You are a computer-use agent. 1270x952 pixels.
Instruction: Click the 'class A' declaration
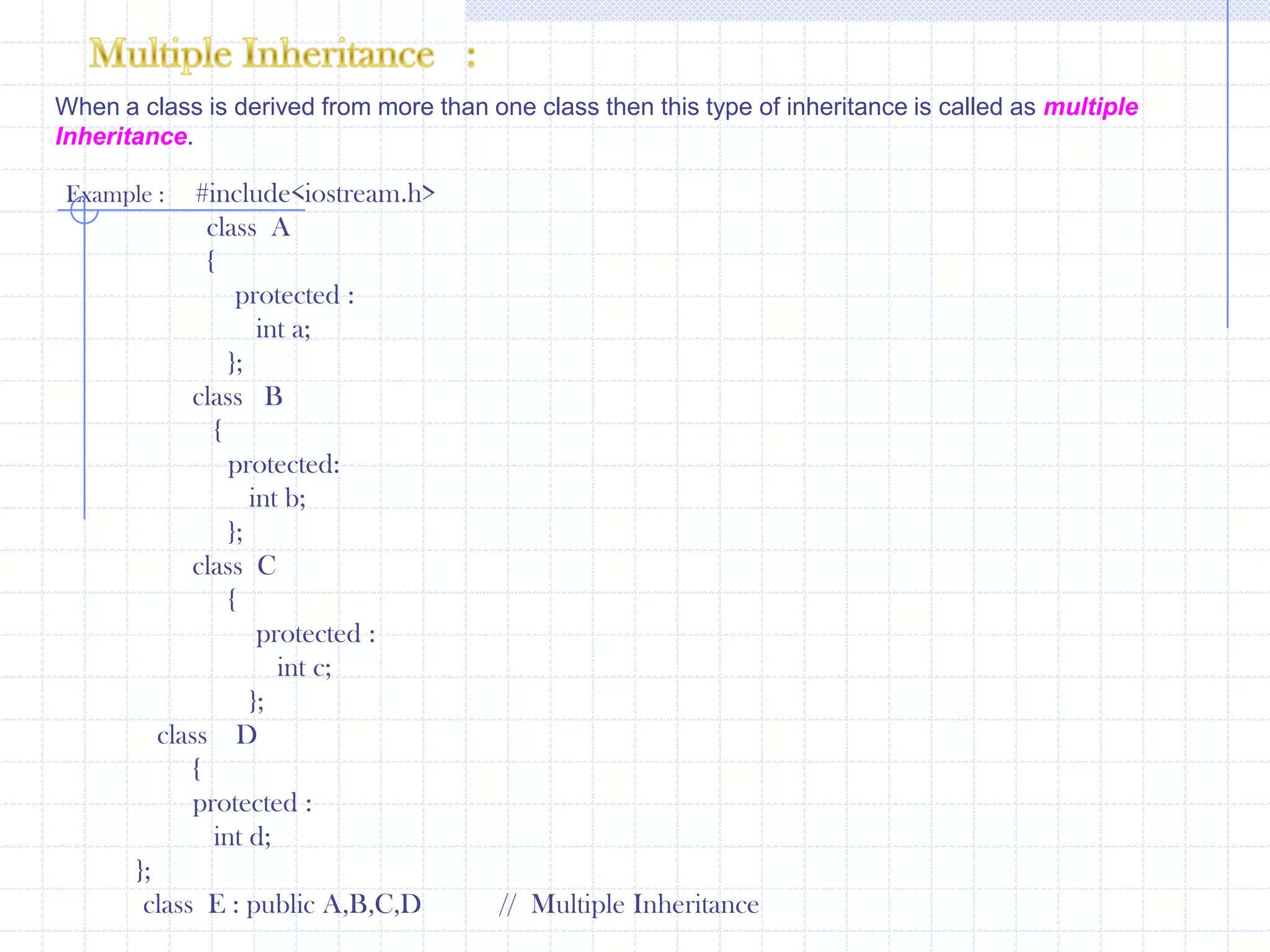coord(248,227)
